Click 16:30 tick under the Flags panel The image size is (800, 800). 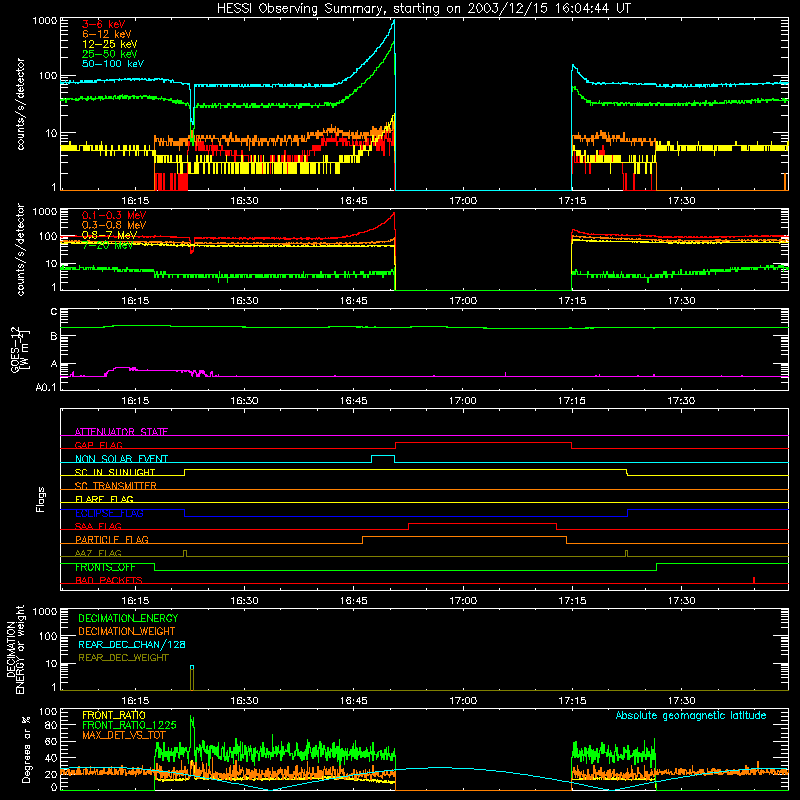pyautogui.click(x=244, y=601)
